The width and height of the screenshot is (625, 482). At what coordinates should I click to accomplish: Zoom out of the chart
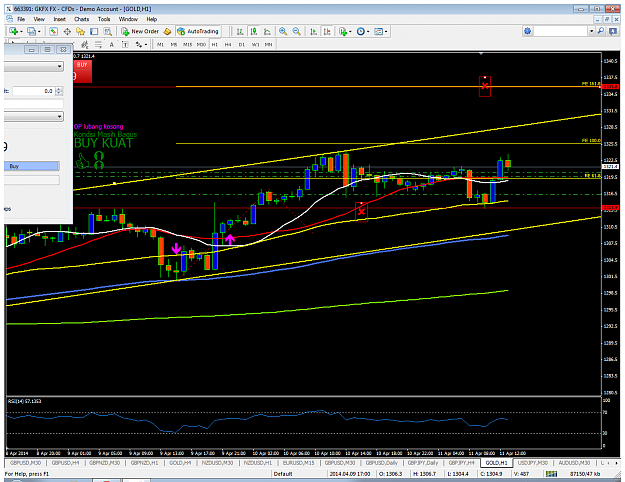tap(297, 31)
